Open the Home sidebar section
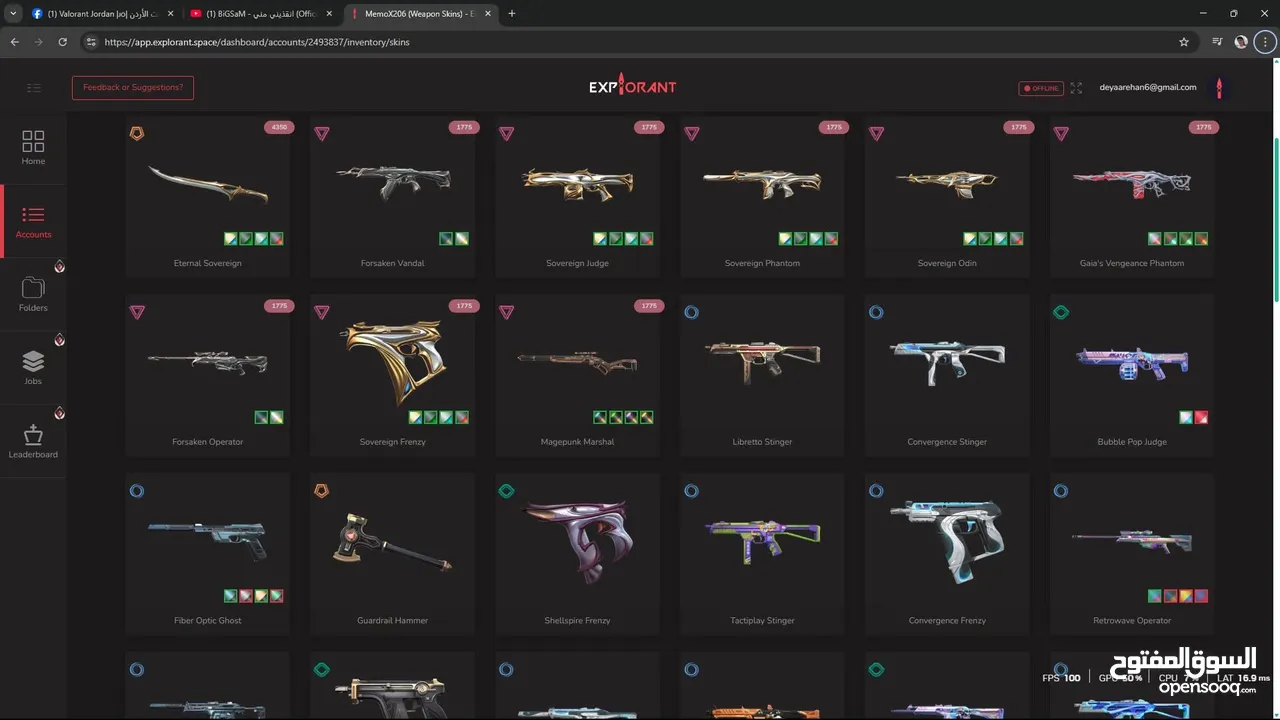 coord(33,148)
